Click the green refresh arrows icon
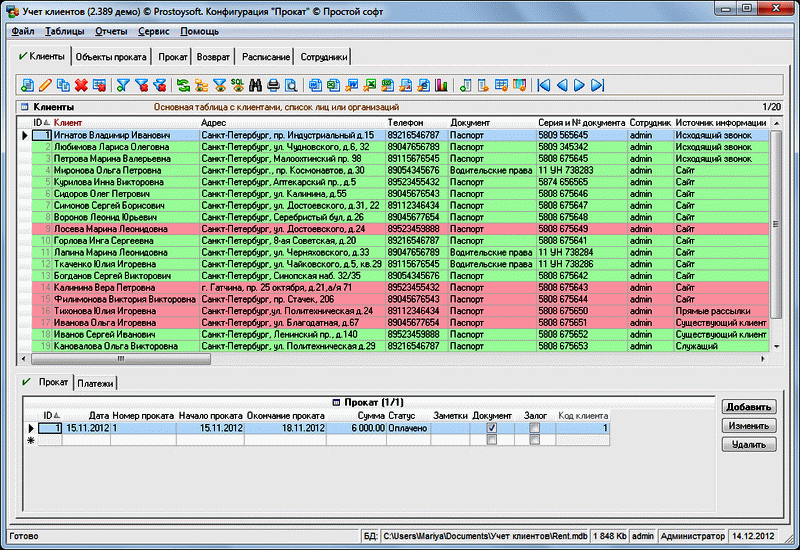 tap(183, 85)
